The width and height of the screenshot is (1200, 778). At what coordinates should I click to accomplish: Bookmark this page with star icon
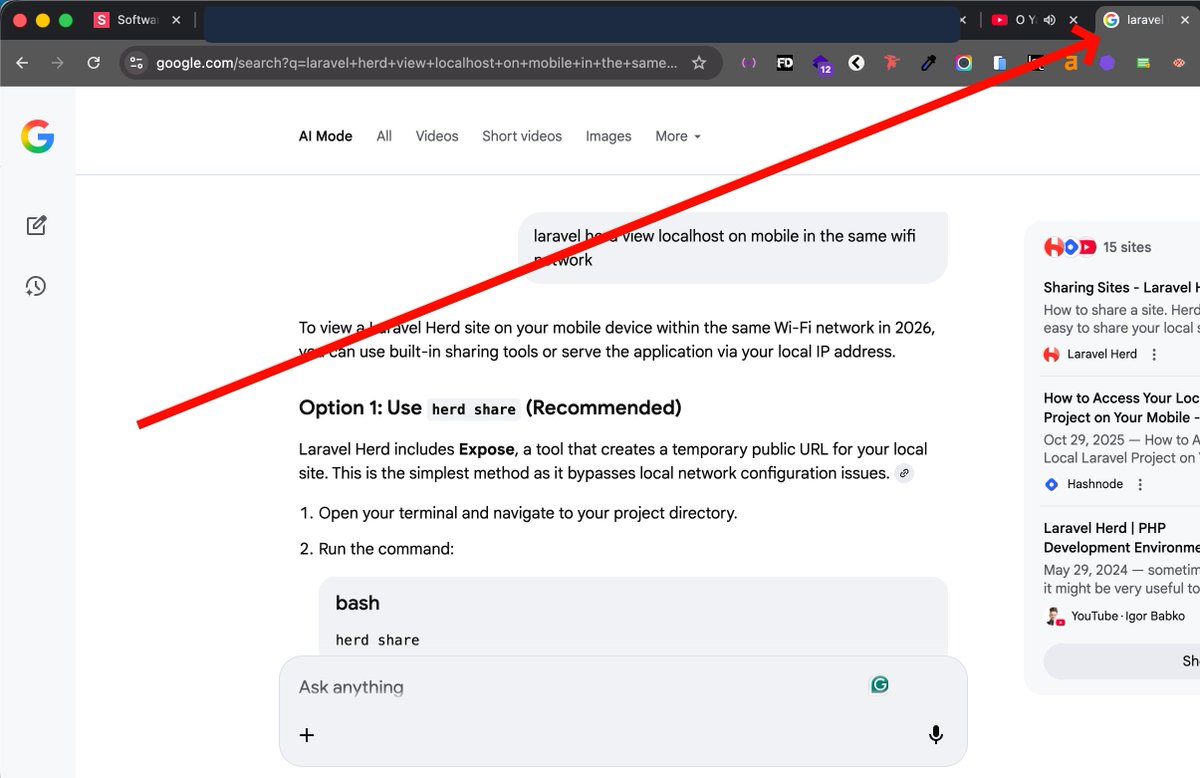[x=699, y=62]
